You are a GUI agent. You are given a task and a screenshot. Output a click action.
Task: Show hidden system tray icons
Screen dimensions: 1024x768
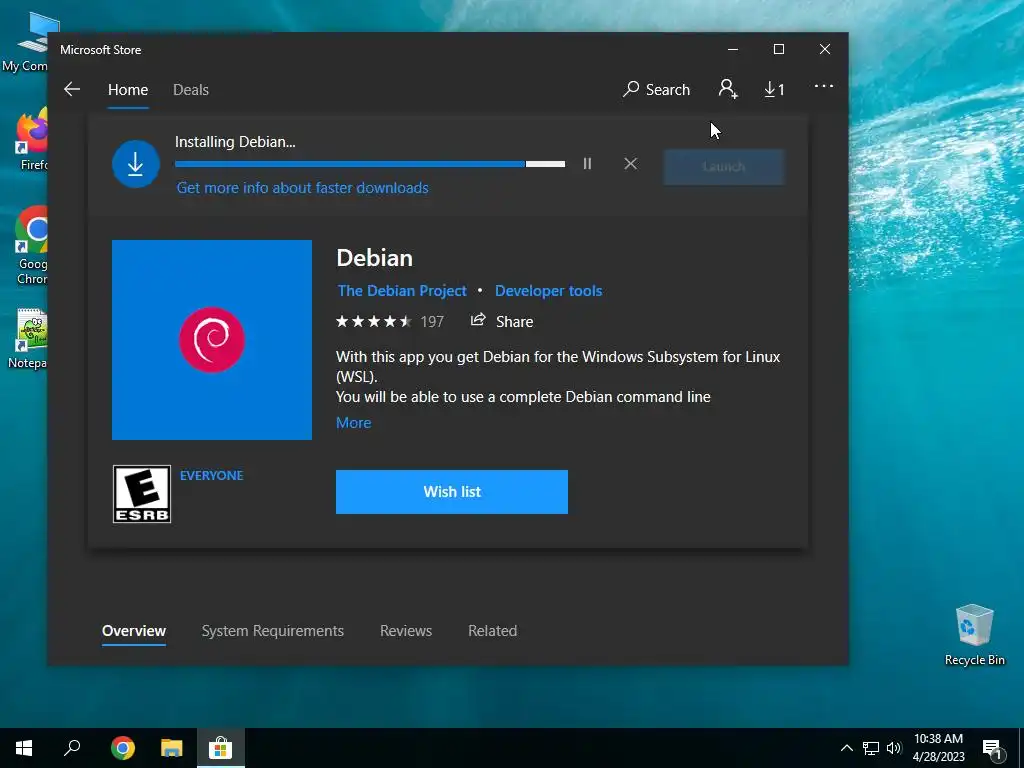click(x=846, y=748)
